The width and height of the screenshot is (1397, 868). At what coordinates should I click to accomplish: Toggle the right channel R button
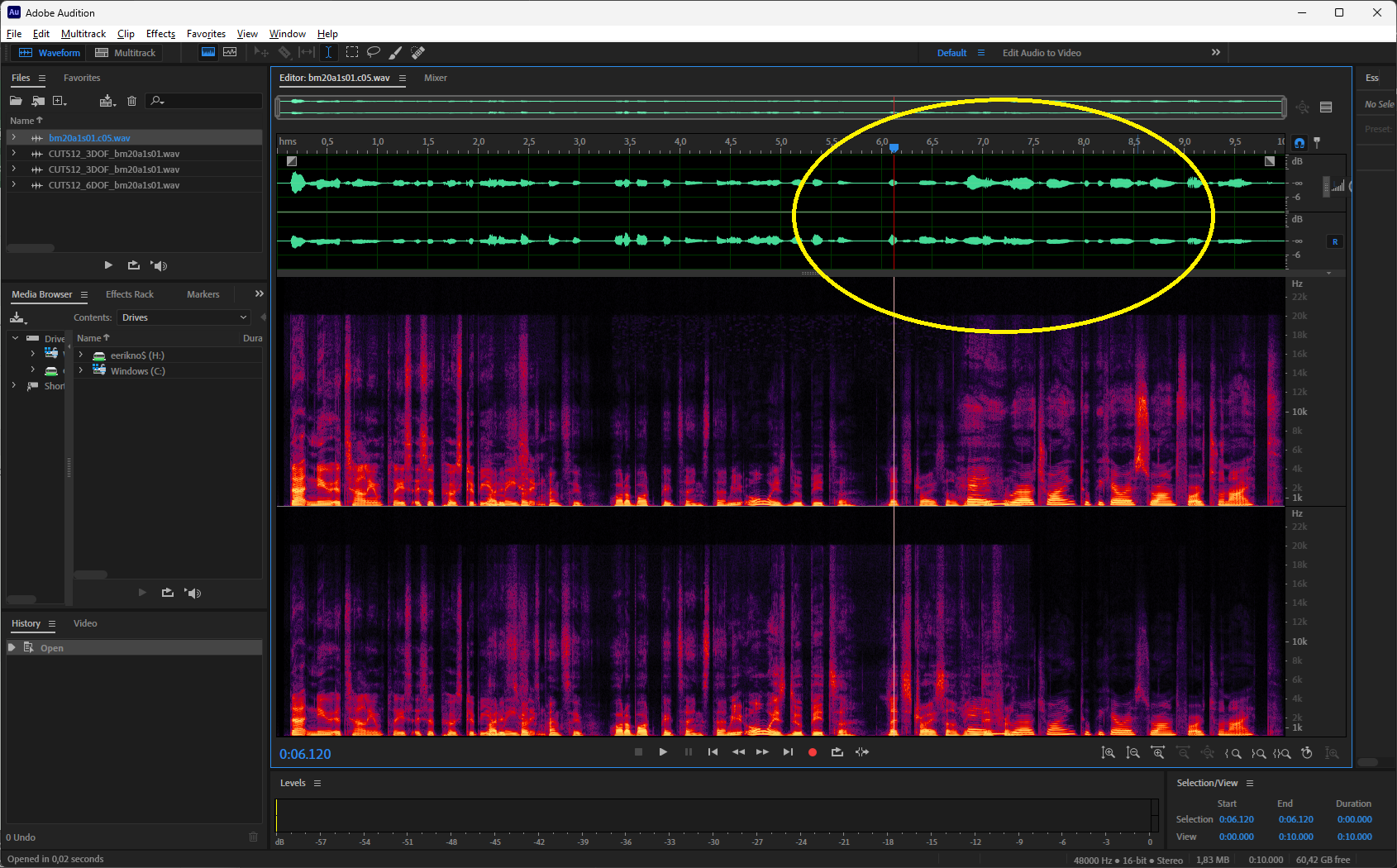pos(1334,241)
